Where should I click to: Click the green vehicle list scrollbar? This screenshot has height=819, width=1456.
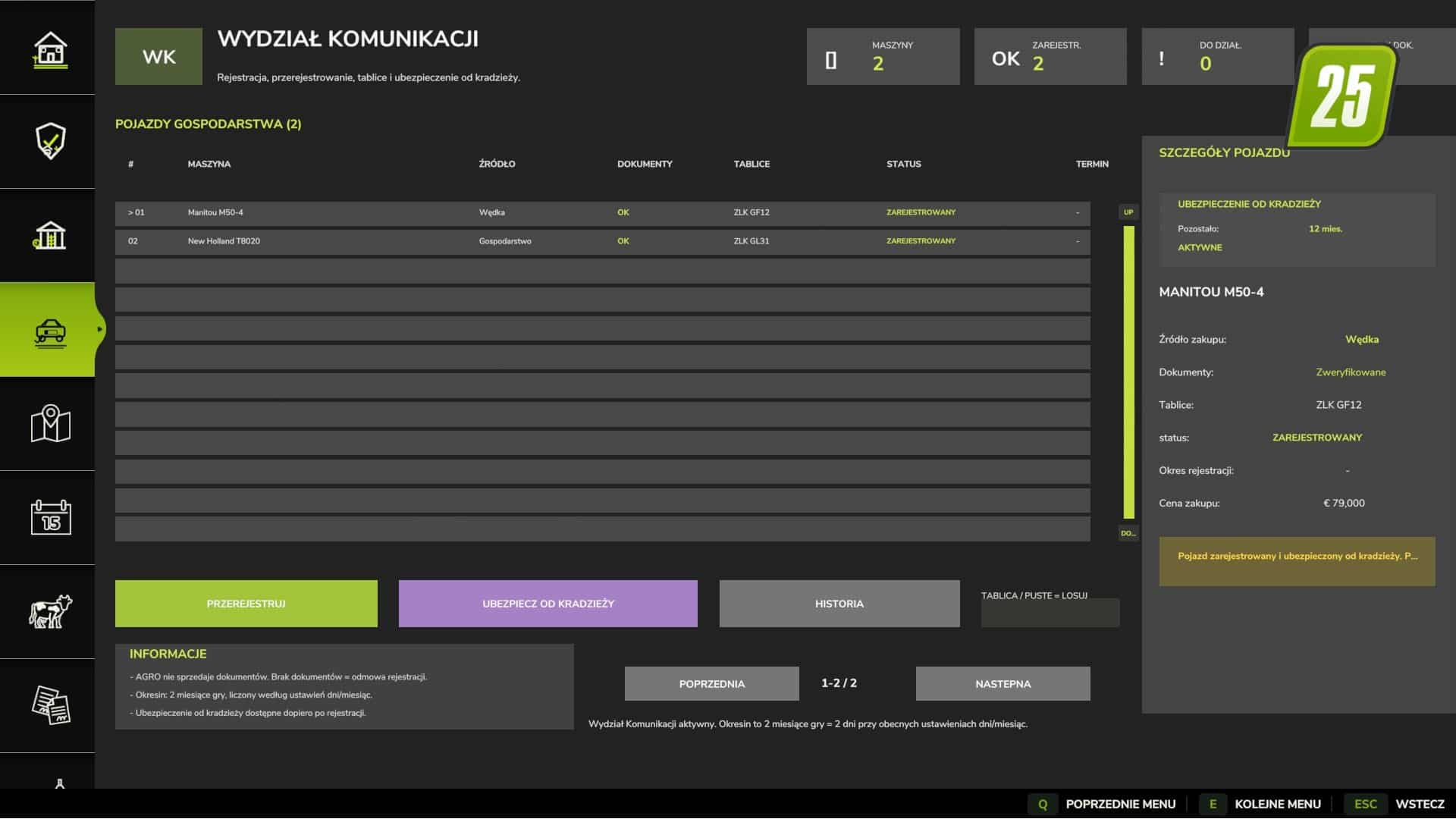(1129, 372)
